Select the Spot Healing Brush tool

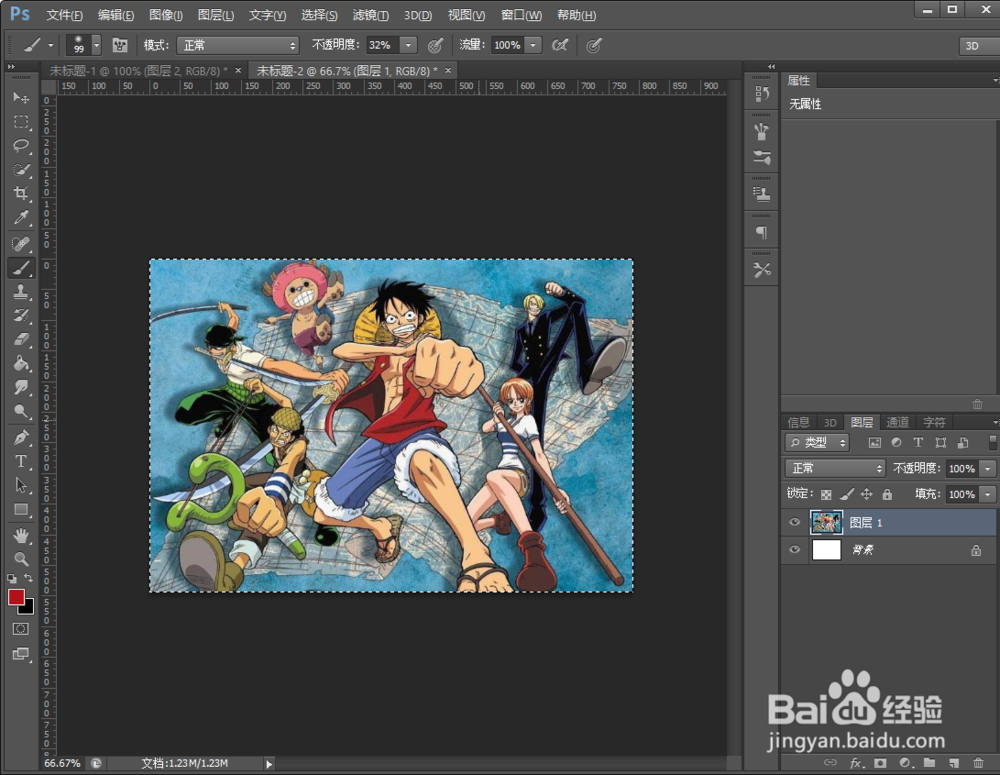coord(21,244)
